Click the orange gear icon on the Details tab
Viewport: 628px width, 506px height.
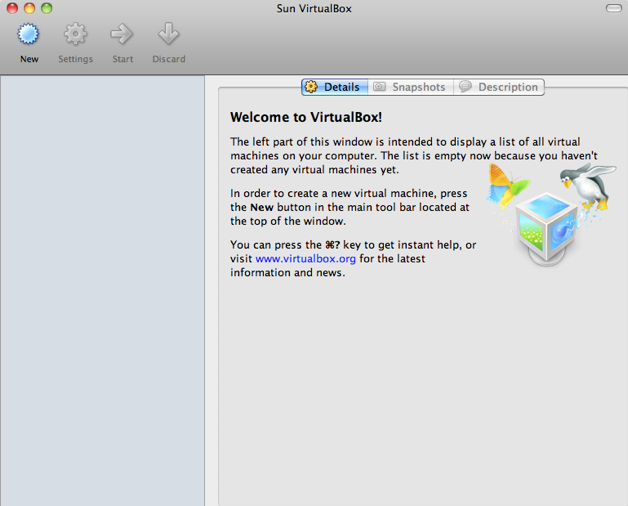pos(311,87)
